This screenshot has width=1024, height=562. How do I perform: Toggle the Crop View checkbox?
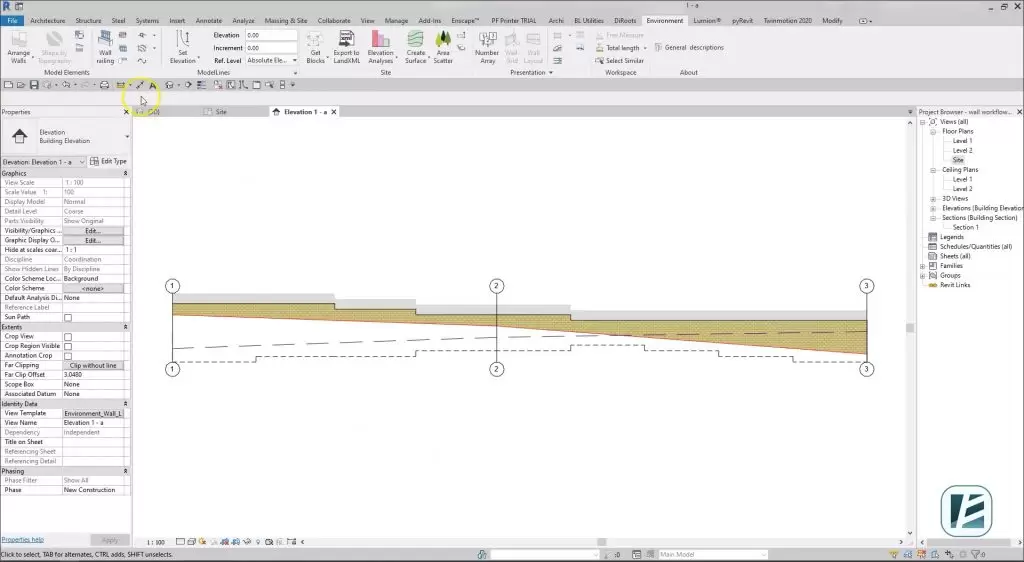click(68, 337)
